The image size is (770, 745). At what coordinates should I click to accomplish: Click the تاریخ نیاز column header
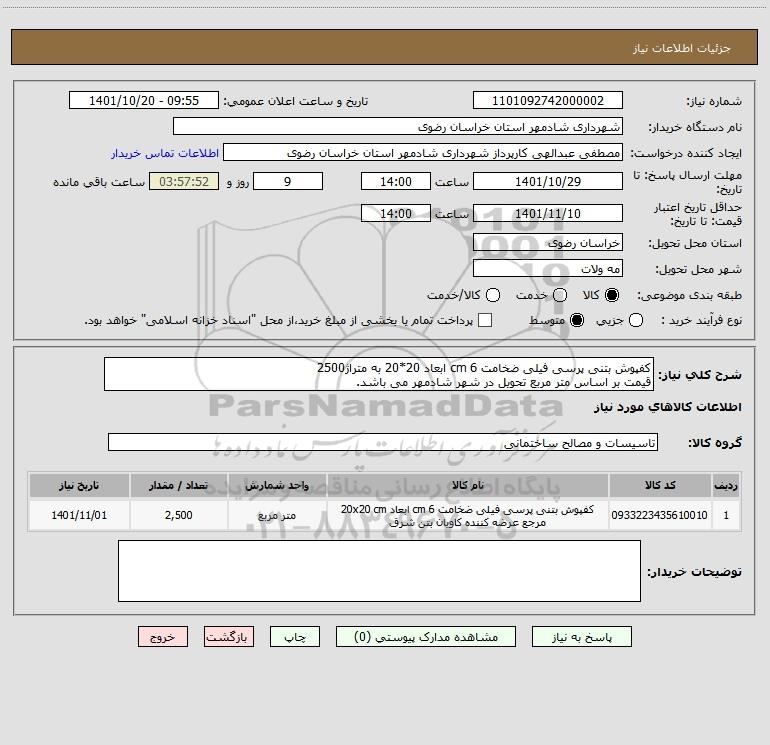[x=79, y=485]
